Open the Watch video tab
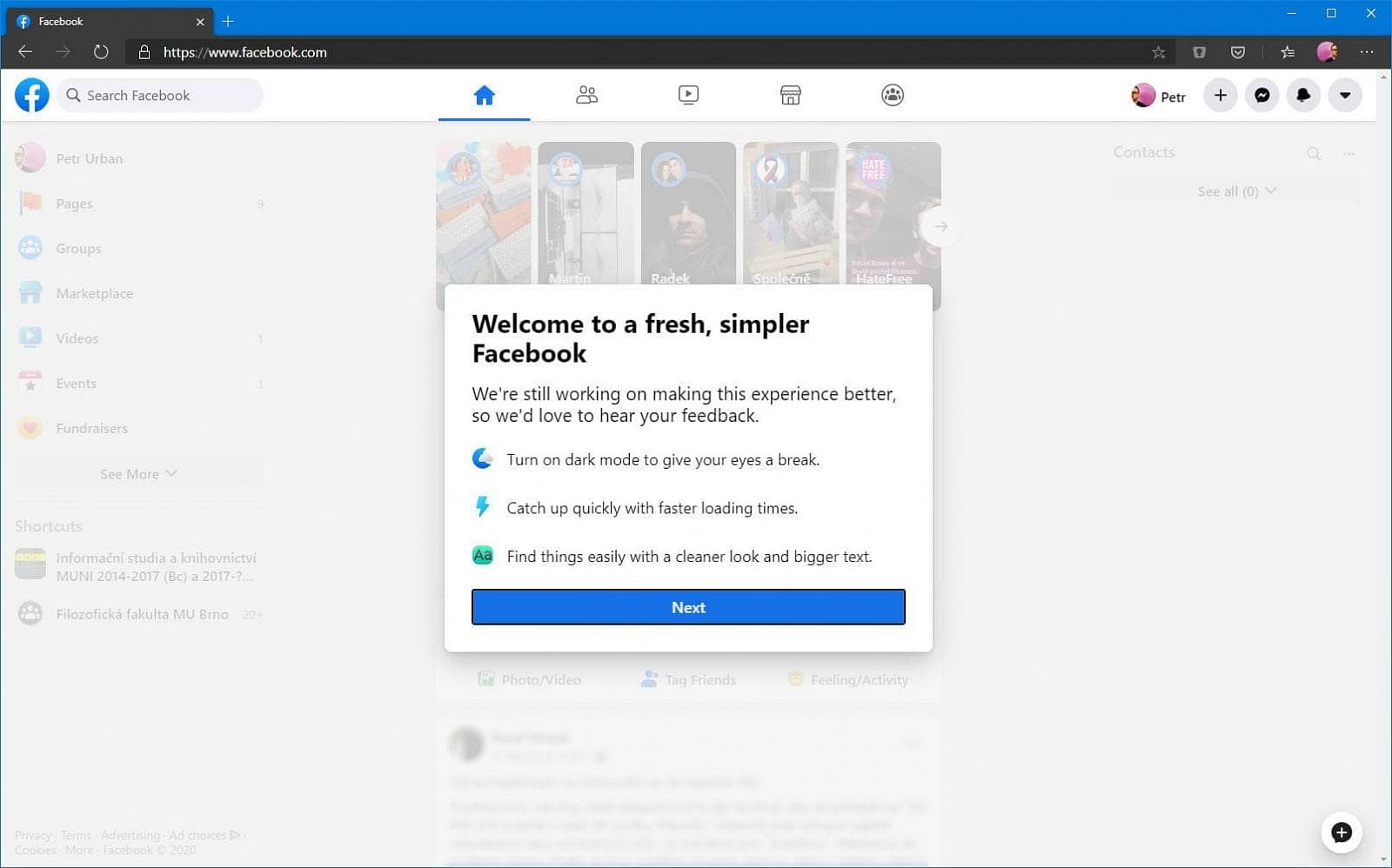1392x868 pixels. click(x=688, y=95)
